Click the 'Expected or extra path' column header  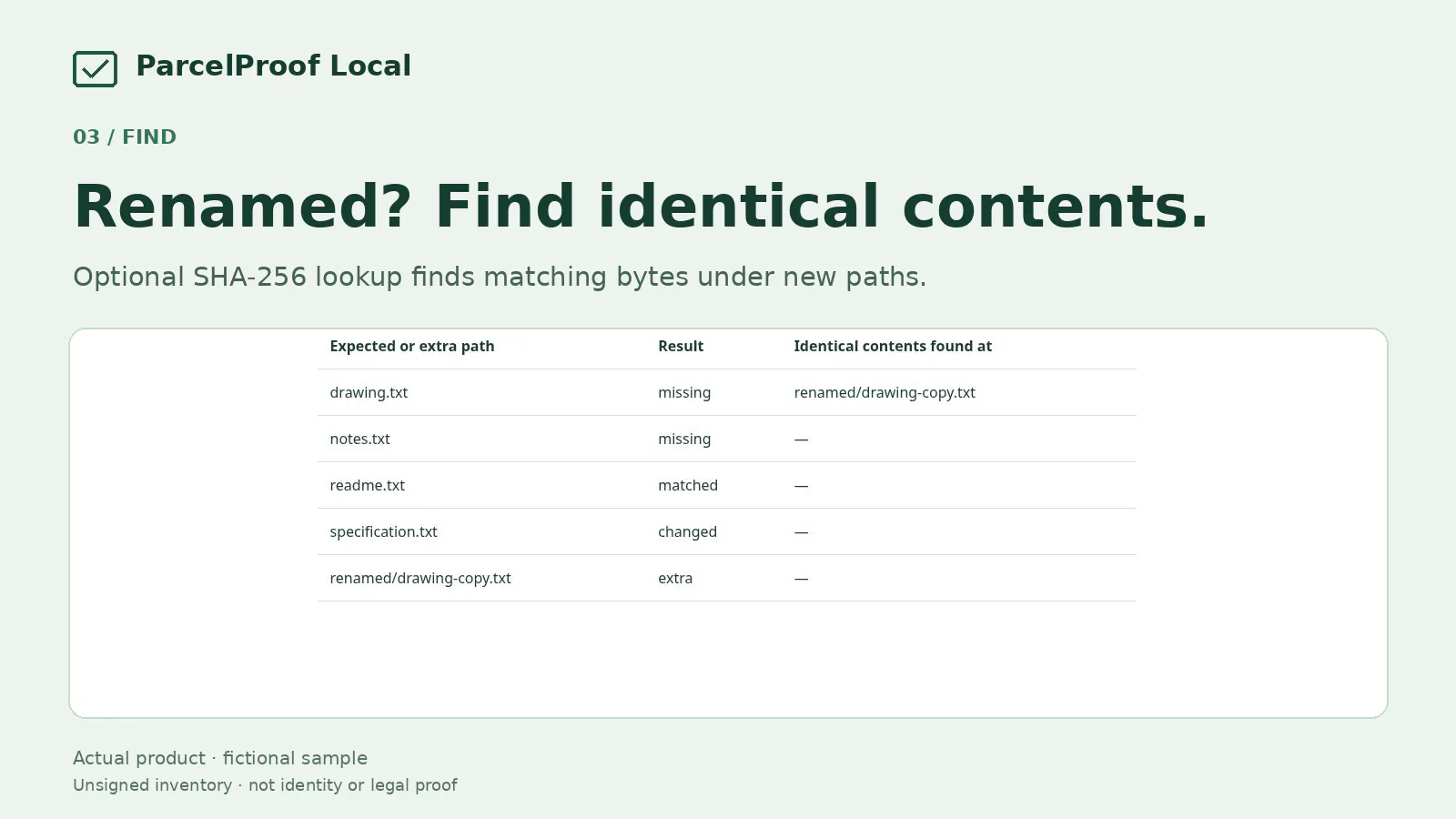pyautogui.click(x=412, y=346)
